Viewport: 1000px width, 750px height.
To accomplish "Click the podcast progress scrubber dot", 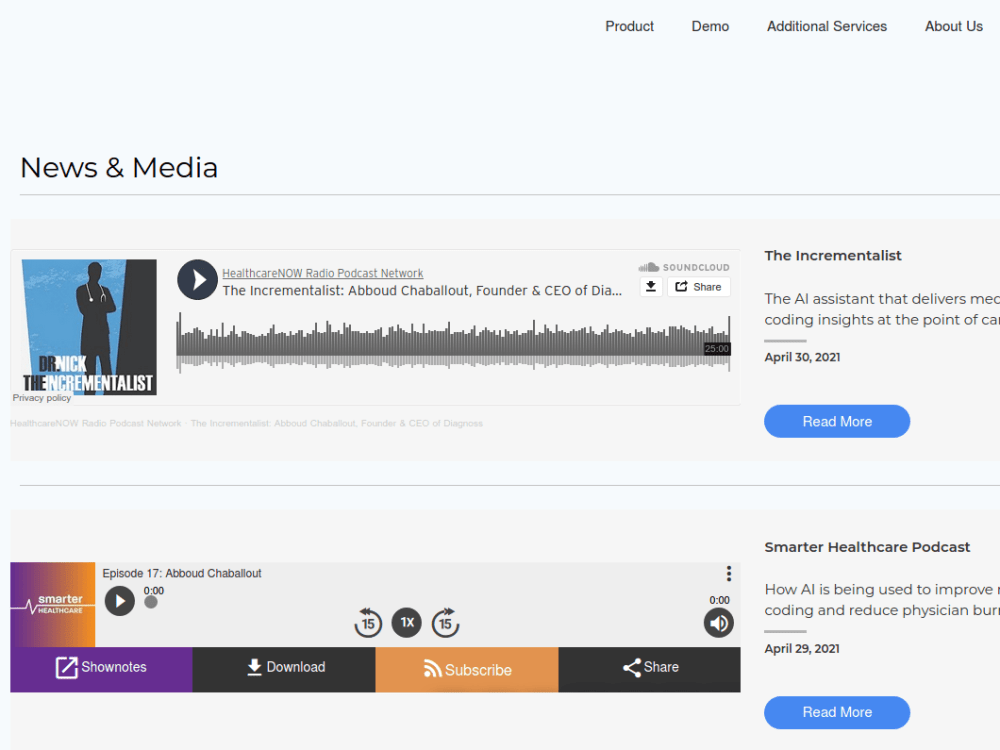I will tap(151, 602).
